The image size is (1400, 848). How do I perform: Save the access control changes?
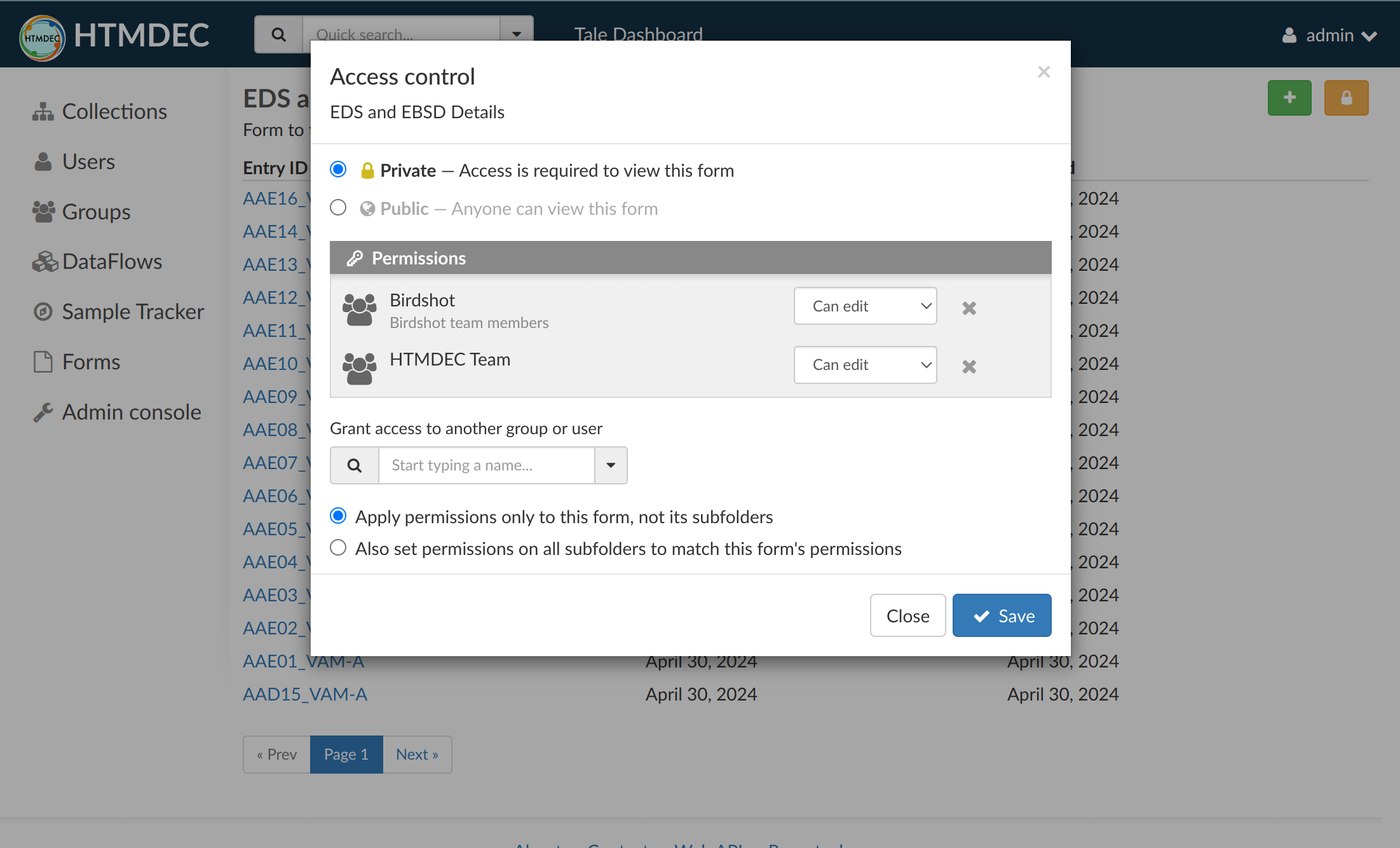point(1002,615)
